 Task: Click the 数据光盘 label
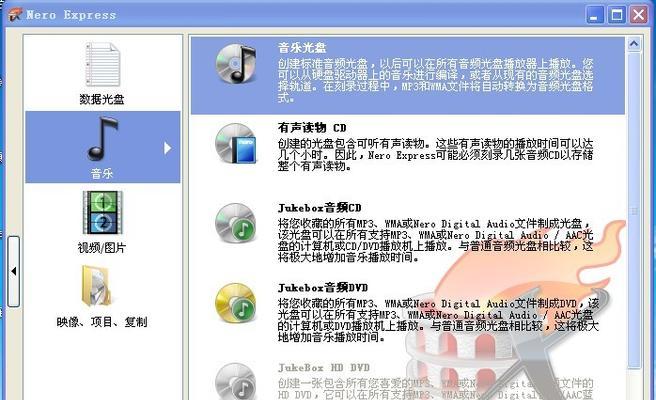(102, 99)
